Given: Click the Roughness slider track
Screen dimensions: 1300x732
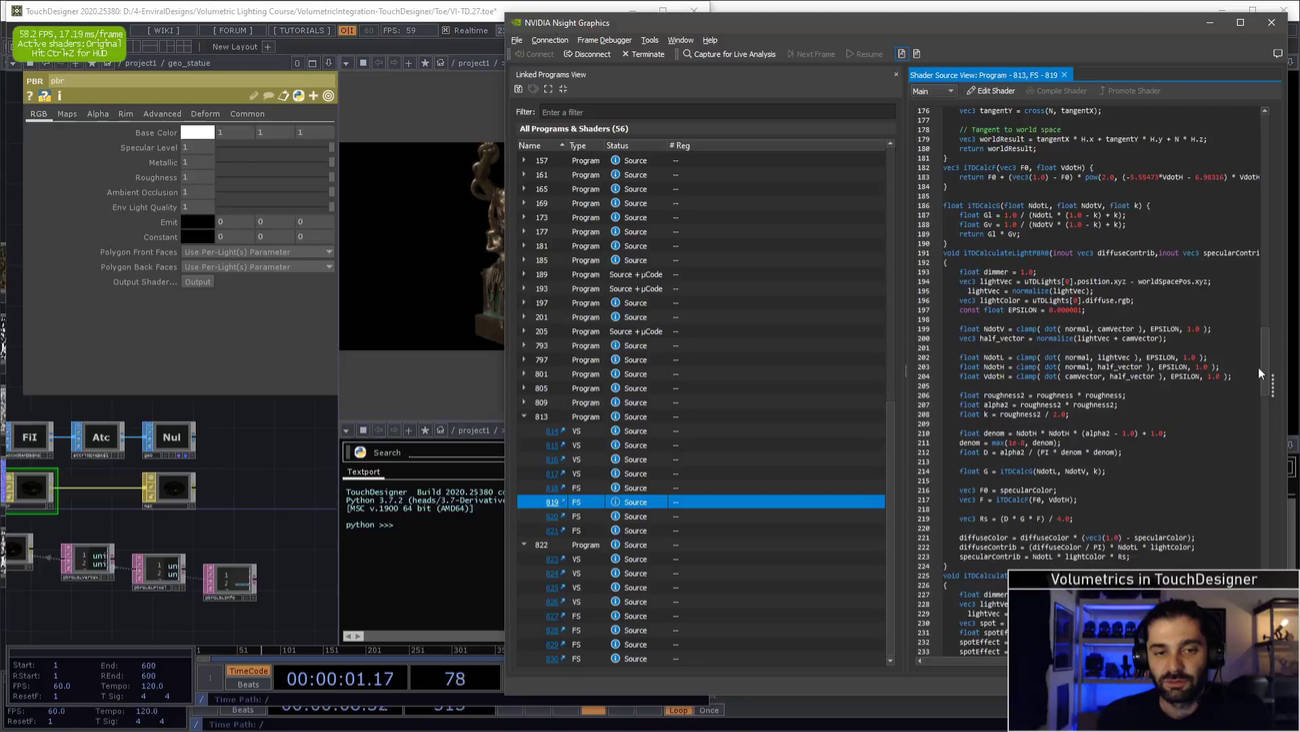Looking at the screenshot, I should pyautogui.click(x=275, y=177).
